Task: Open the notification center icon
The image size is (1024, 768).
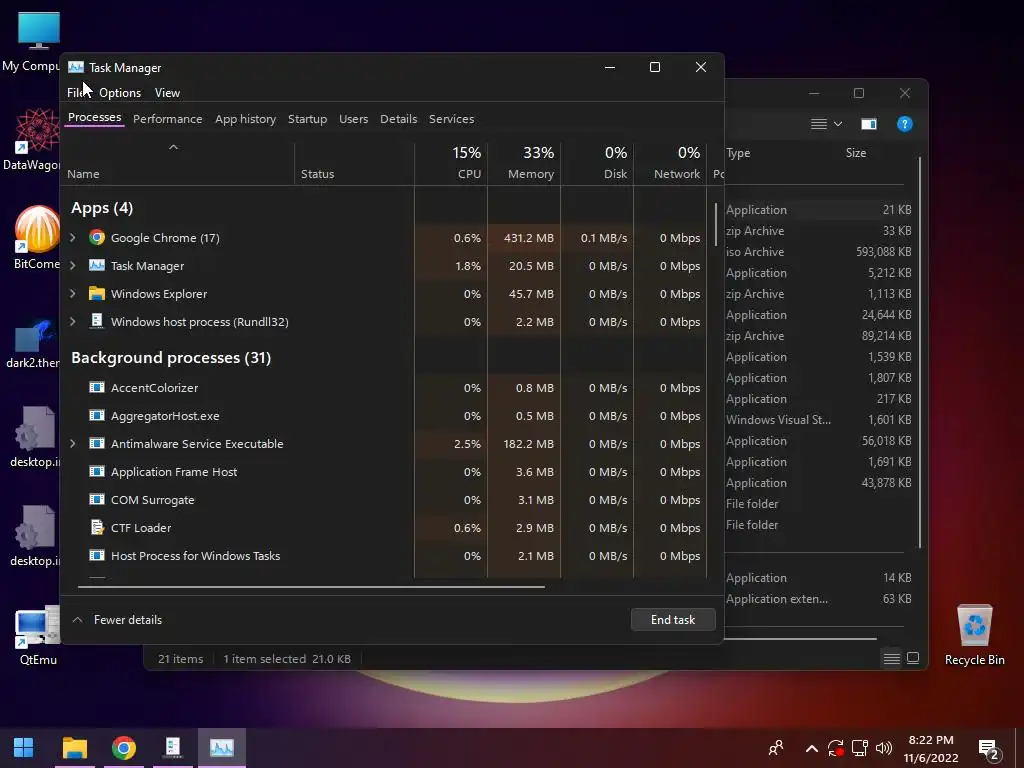Action: click(x=988, y=749)
